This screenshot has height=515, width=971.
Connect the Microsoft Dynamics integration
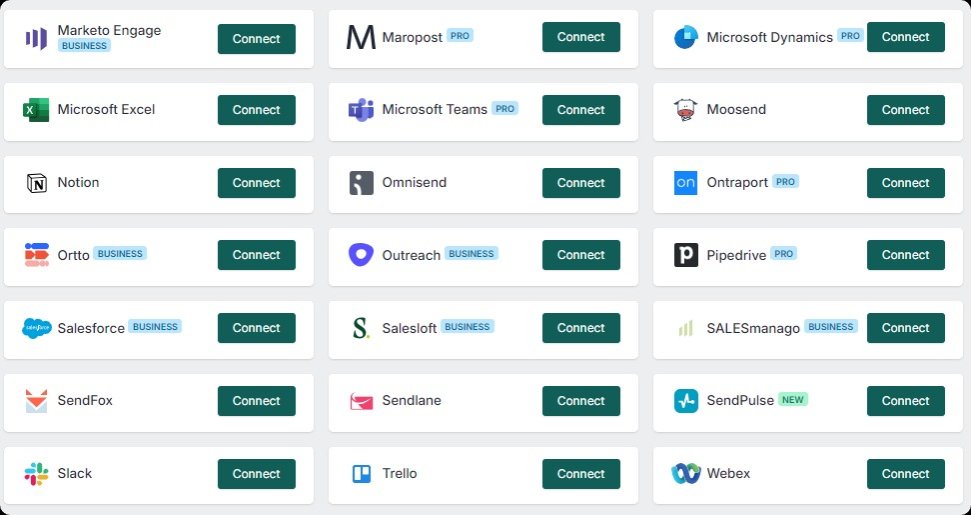[905, 37]
